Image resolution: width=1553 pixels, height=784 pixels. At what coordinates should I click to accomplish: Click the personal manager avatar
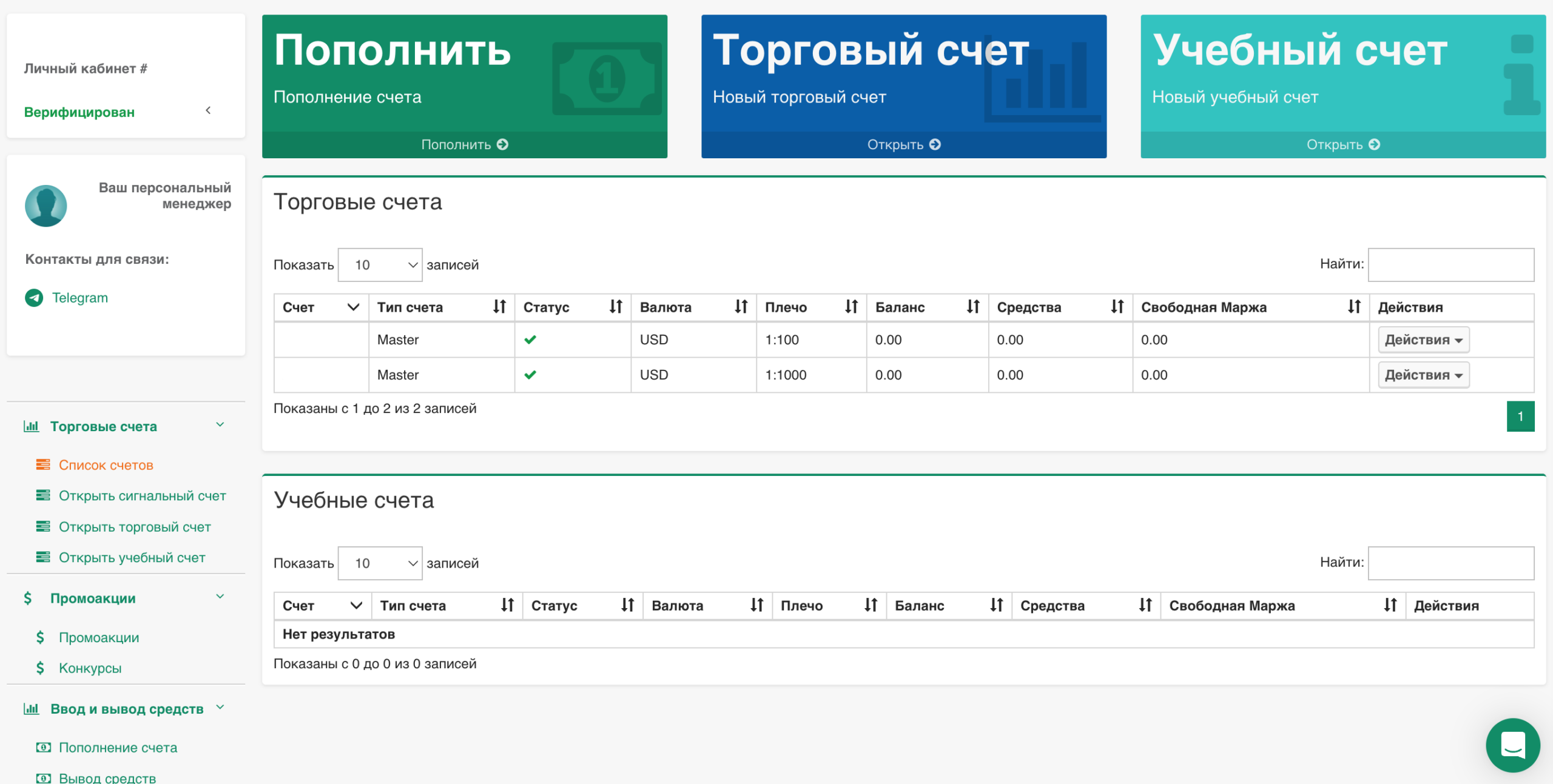pyautogui.click(x=45, y=206)
